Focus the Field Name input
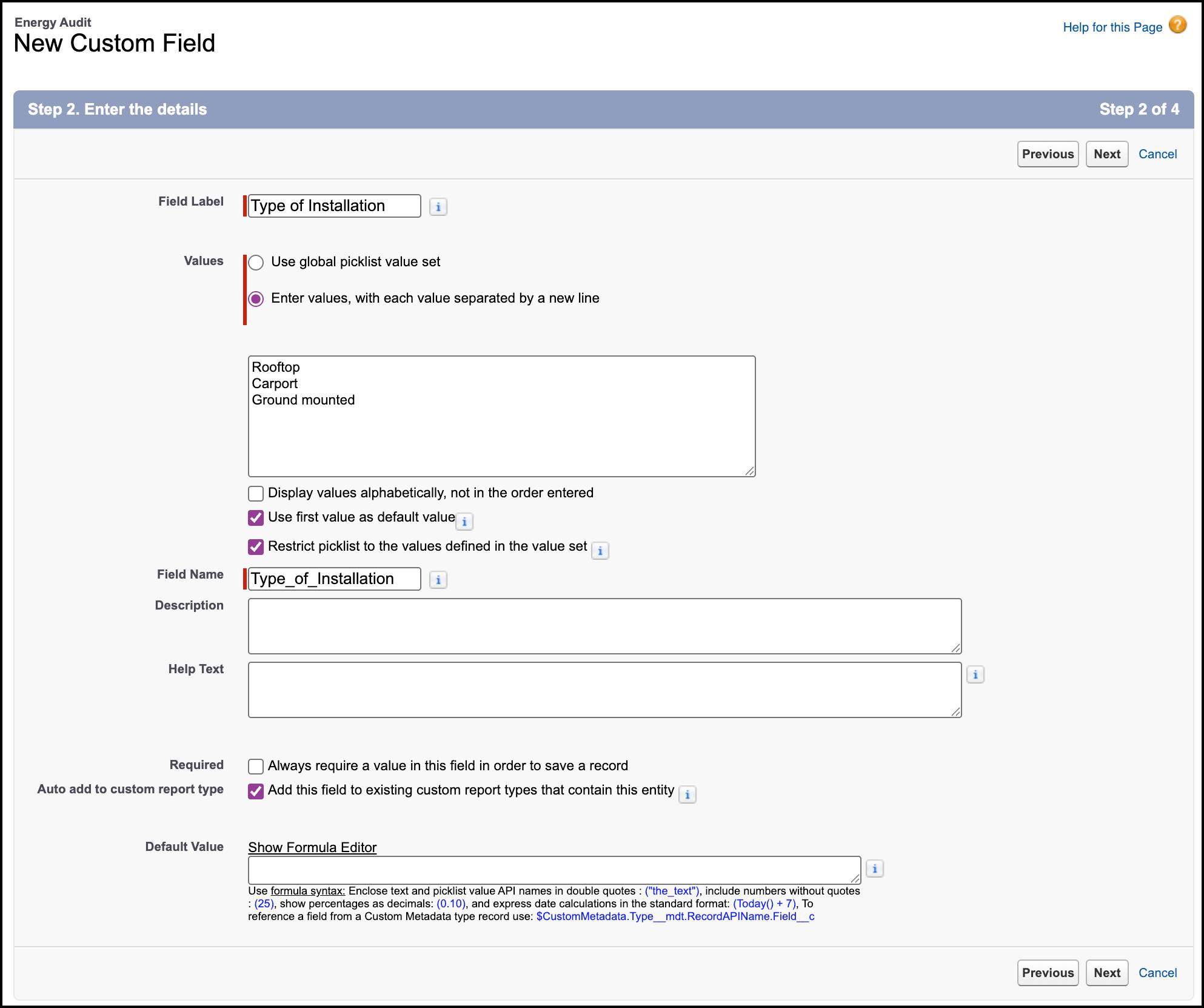Image resolution: width=1204 pixels, height=1008 pixels. [x=334, y=579]
